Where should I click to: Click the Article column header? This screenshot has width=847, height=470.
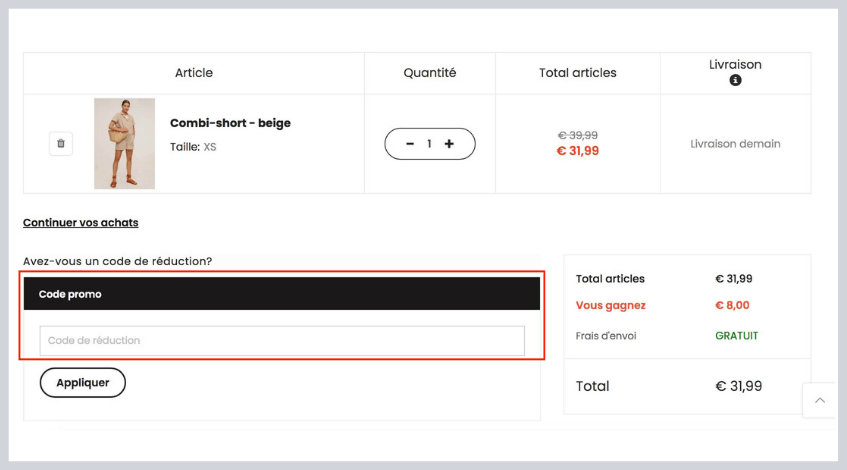click(194, 73)
